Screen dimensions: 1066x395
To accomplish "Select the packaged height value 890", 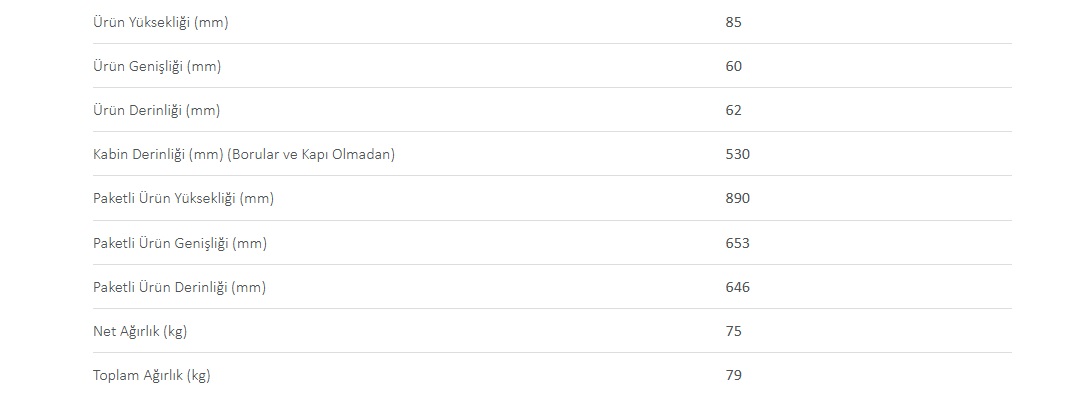I will [738, 199].
